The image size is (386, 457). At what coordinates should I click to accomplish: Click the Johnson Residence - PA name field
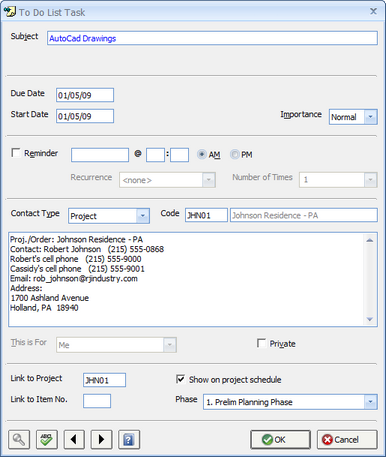[x=304, y=215]
